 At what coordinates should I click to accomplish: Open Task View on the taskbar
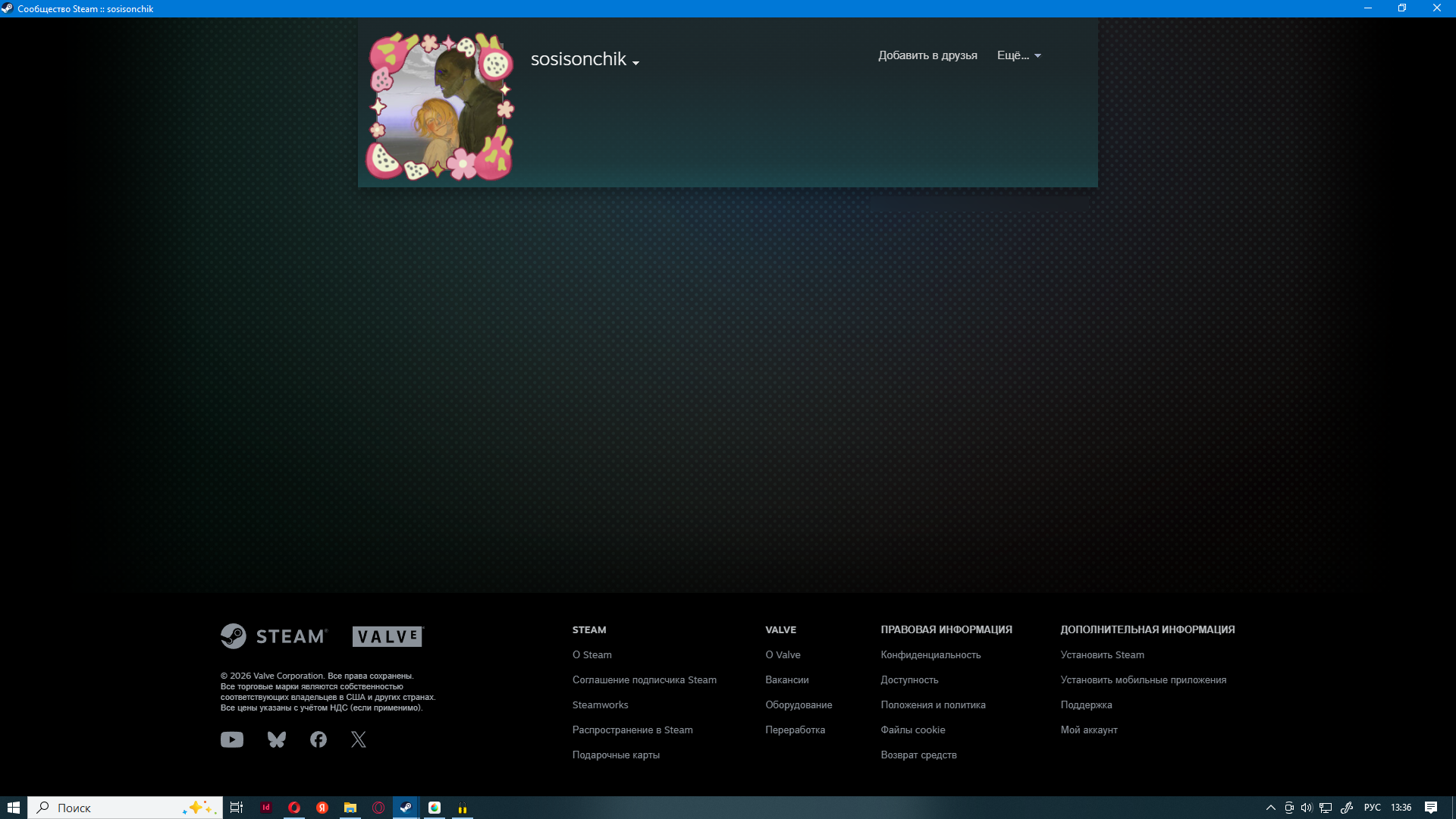click(x=237, y=808)
